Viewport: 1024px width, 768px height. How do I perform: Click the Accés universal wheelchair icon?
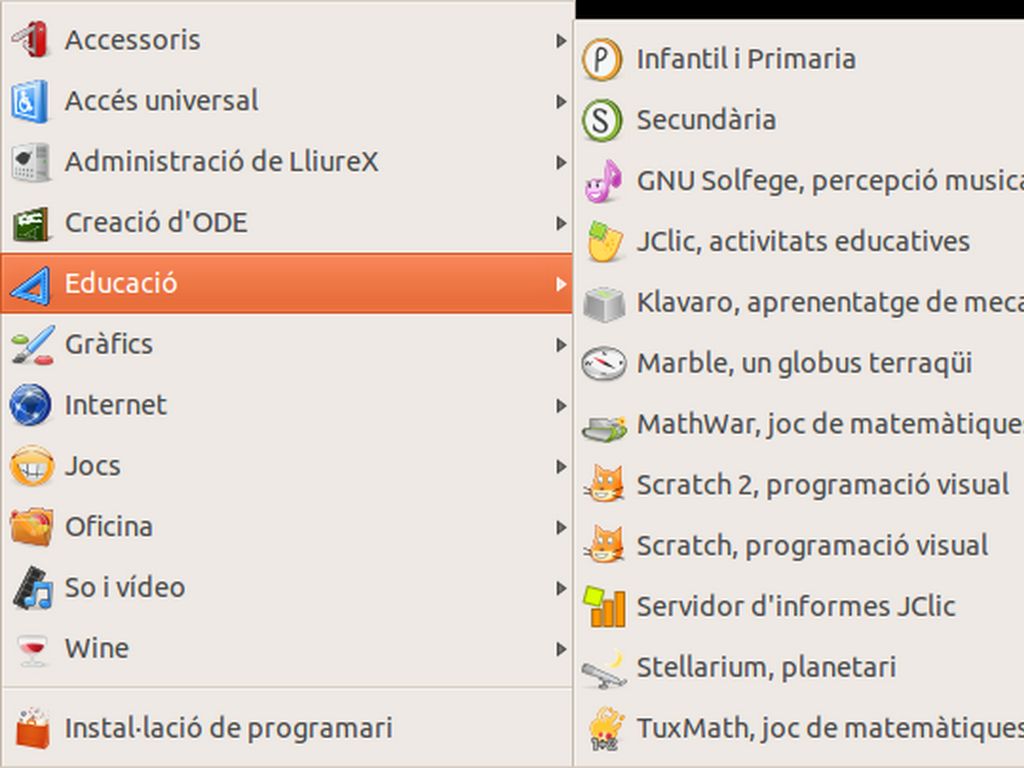[30, 101]
